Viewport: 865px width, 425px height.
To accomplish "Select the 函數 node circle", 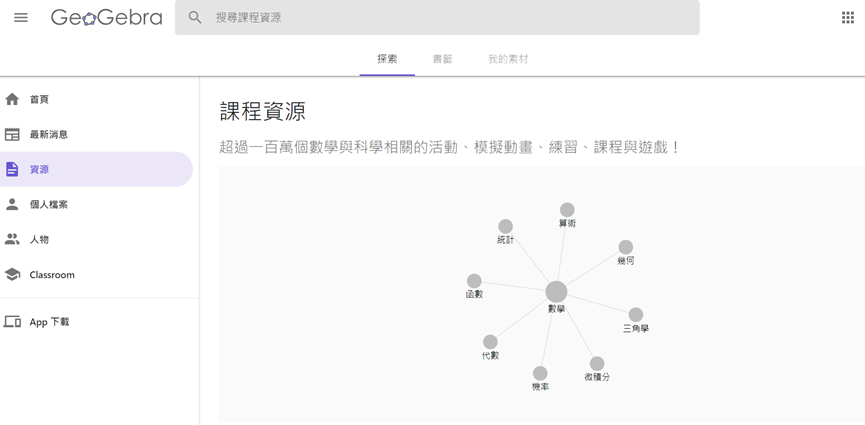I will point(474,281).
